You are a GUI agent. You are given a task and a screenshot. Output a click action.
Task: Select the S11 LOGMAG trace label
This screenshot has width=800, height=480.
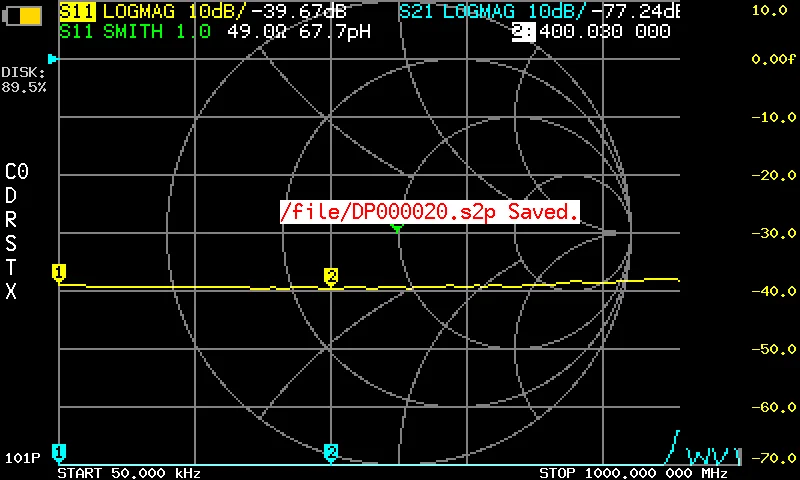click(x=152, y=11)
